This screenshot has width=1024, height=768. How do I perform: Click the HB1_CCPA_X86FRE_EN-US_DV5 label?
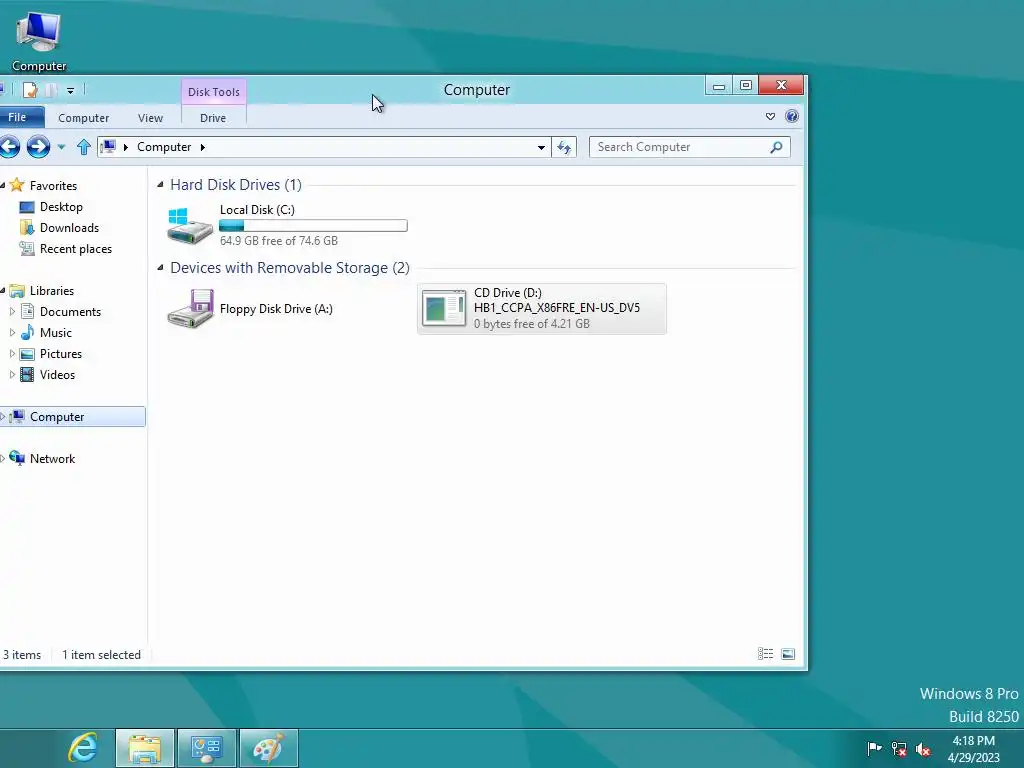click(x=557, y=308)
